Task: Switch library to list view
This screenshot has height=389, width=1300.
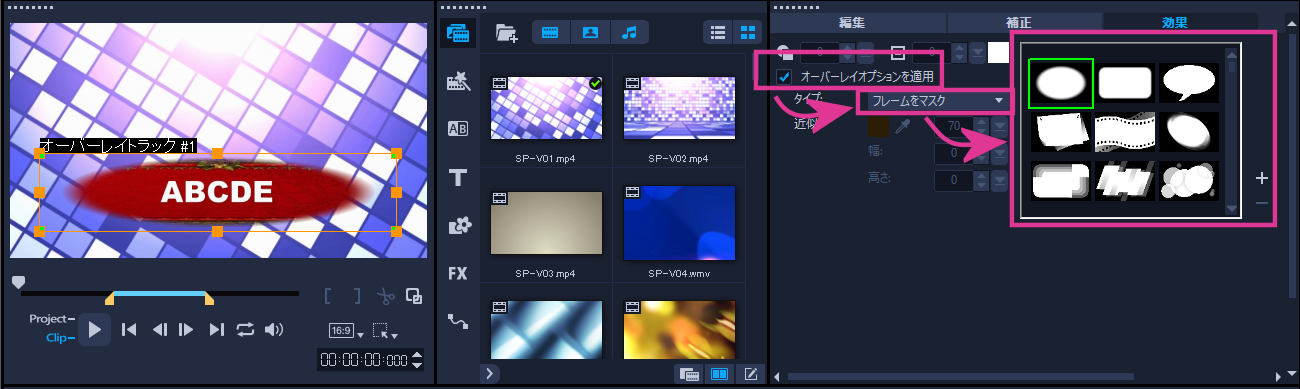Action: pyautogui.click(x=717, y=32)
